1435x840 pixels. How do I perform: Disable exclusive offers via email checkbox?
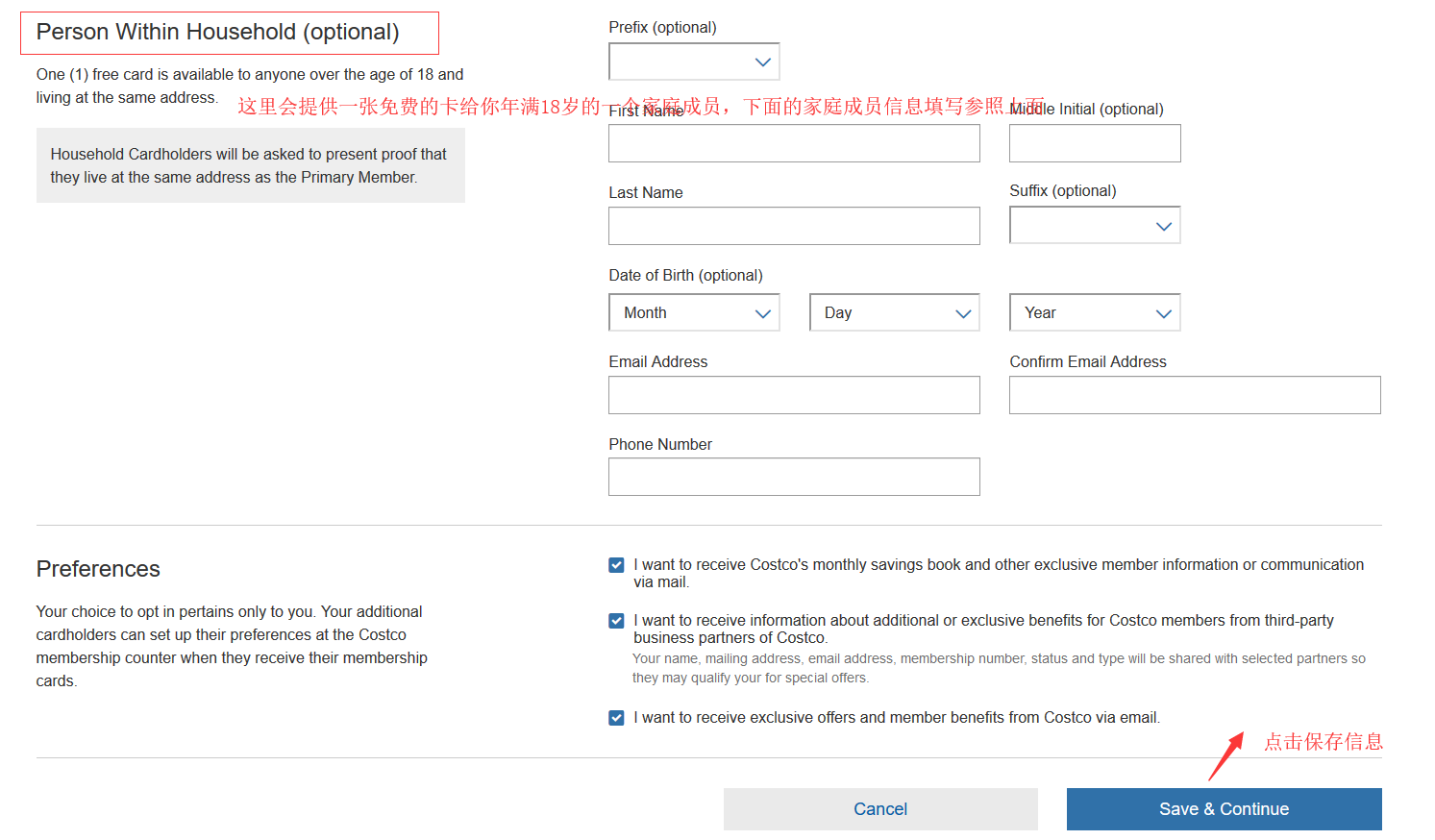[617, 718]
